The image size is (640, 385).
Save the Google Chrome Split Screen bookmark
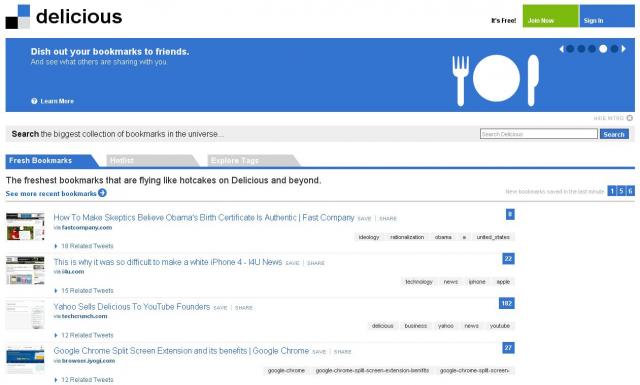coord(319,352)
